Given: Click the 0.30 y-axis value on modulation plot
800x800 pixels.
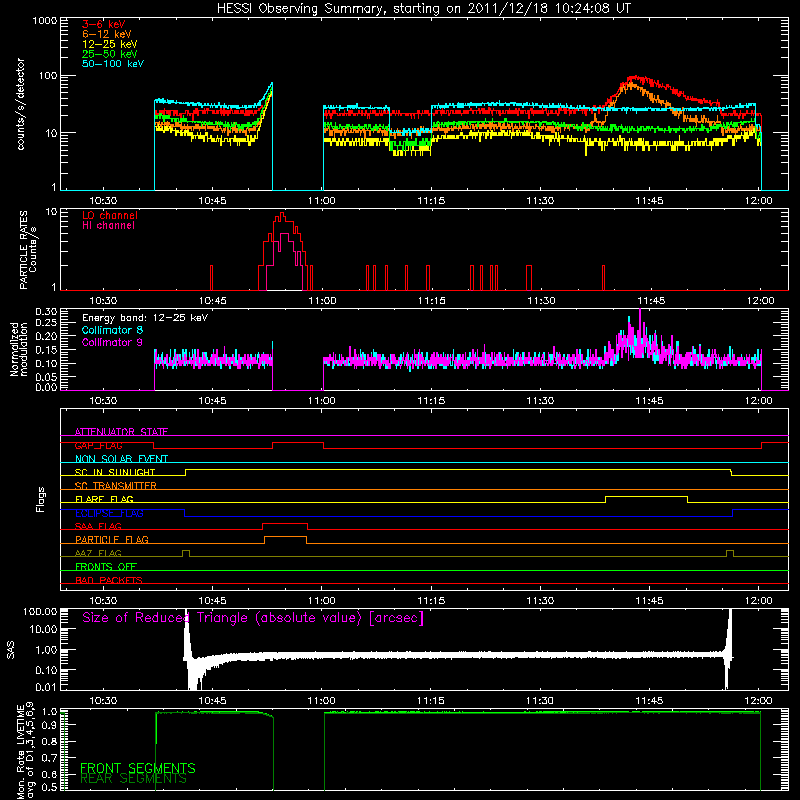Looking at the screenshot, I should (46, 311).
